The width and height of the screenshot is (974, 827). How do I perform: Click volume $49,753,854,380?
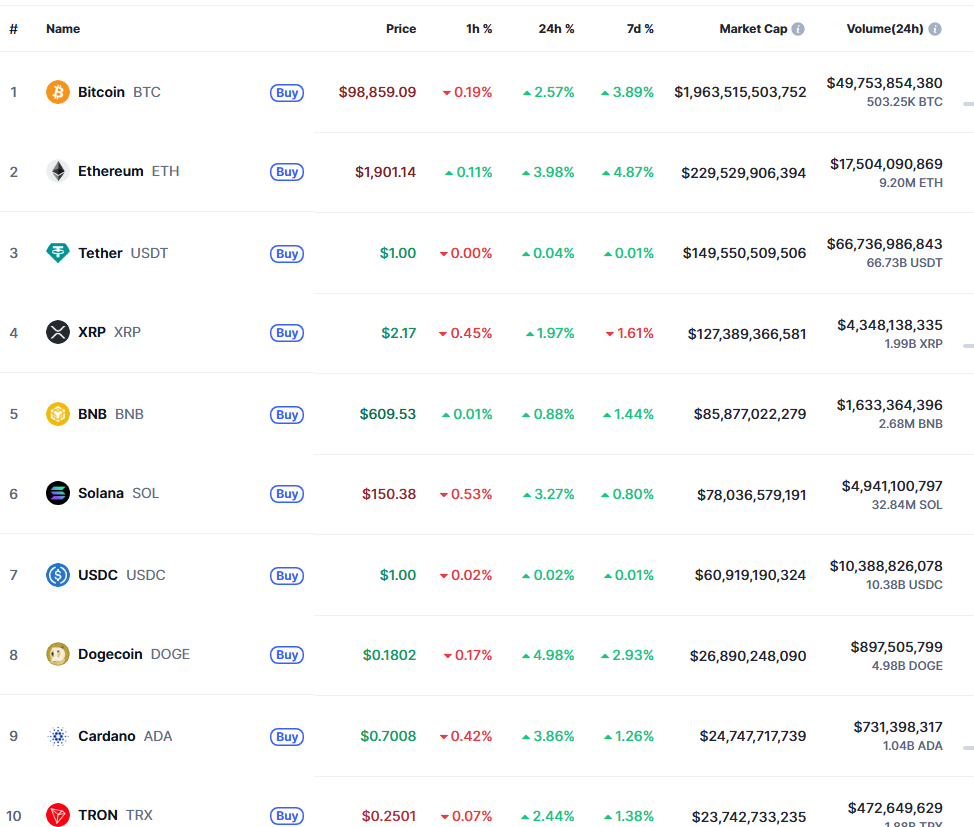[885, 83]
